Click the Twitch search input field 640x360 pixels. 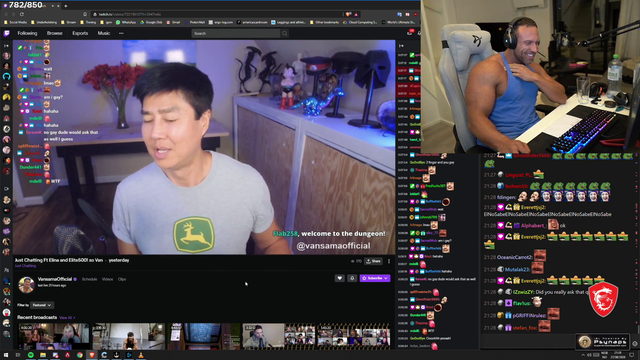point(236,33)
